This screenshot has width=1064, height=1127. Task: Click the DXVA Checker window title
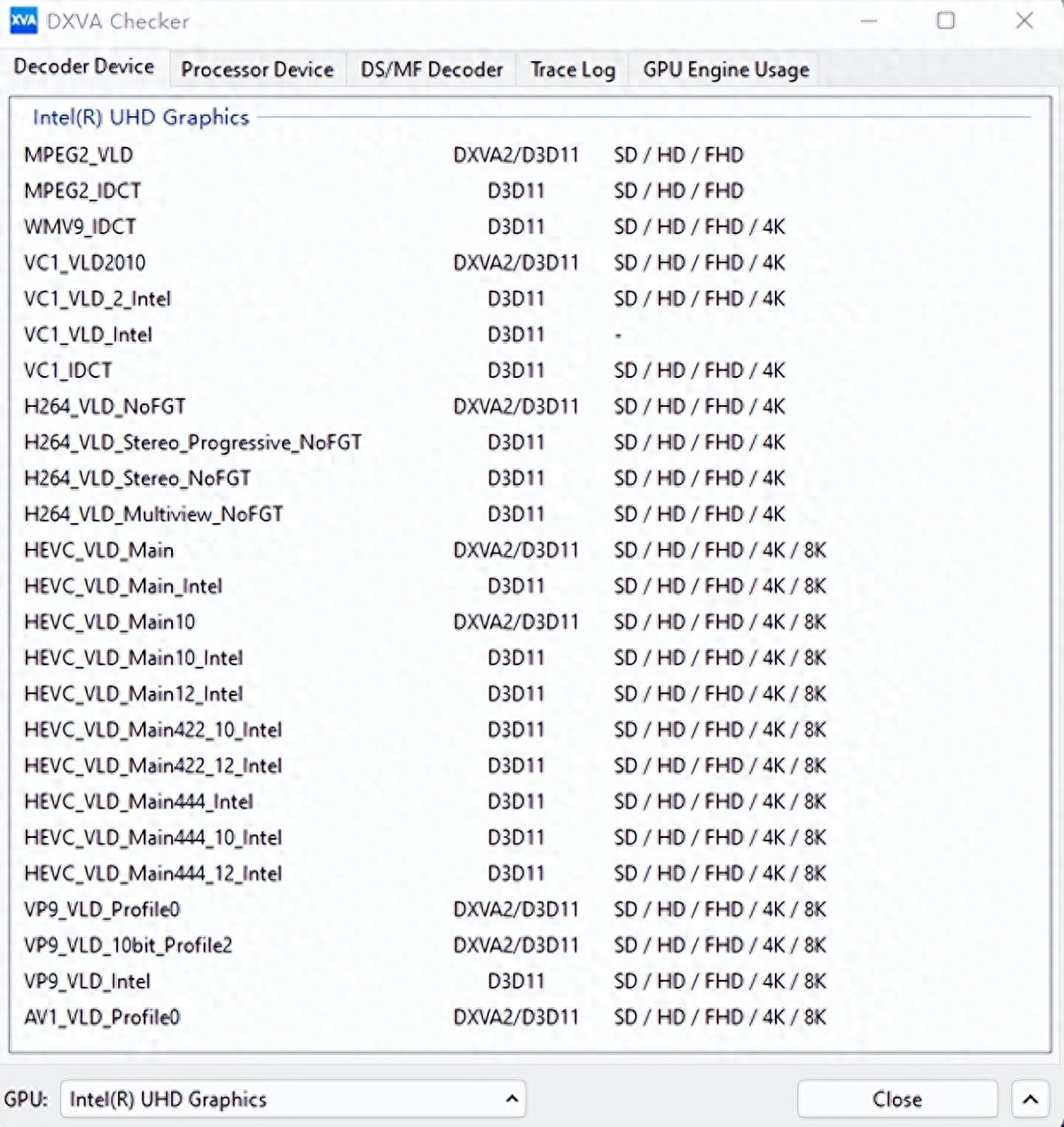[x=118, y=21]
